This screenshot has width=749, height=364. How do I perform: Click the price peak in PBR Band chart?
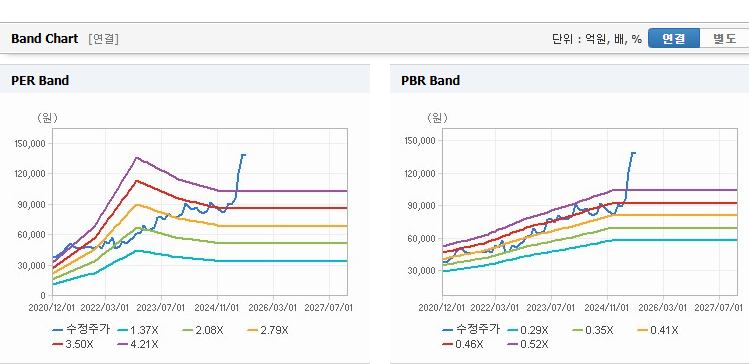click(633, 153)
